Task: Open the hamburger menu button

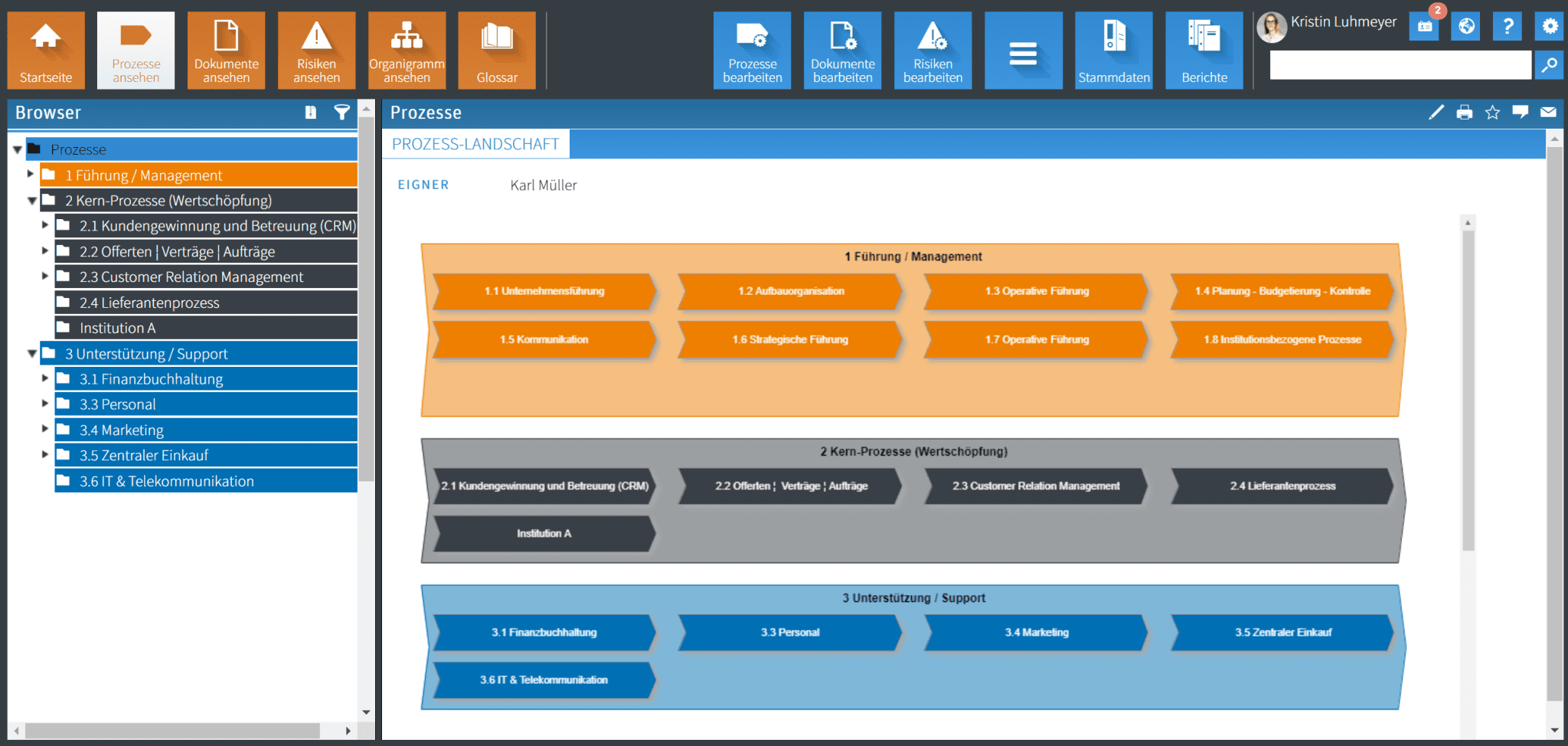Action: [1023, 51]
